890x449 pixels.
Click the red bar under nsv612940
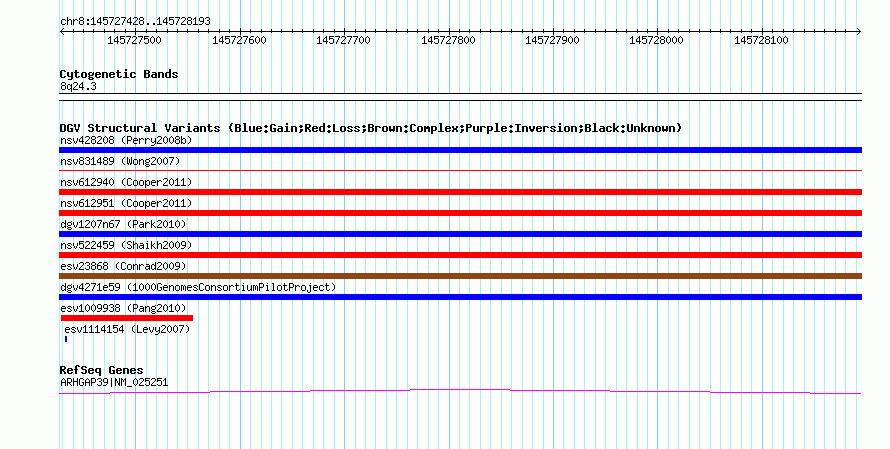pyautogui.click(x=460, y=192)
